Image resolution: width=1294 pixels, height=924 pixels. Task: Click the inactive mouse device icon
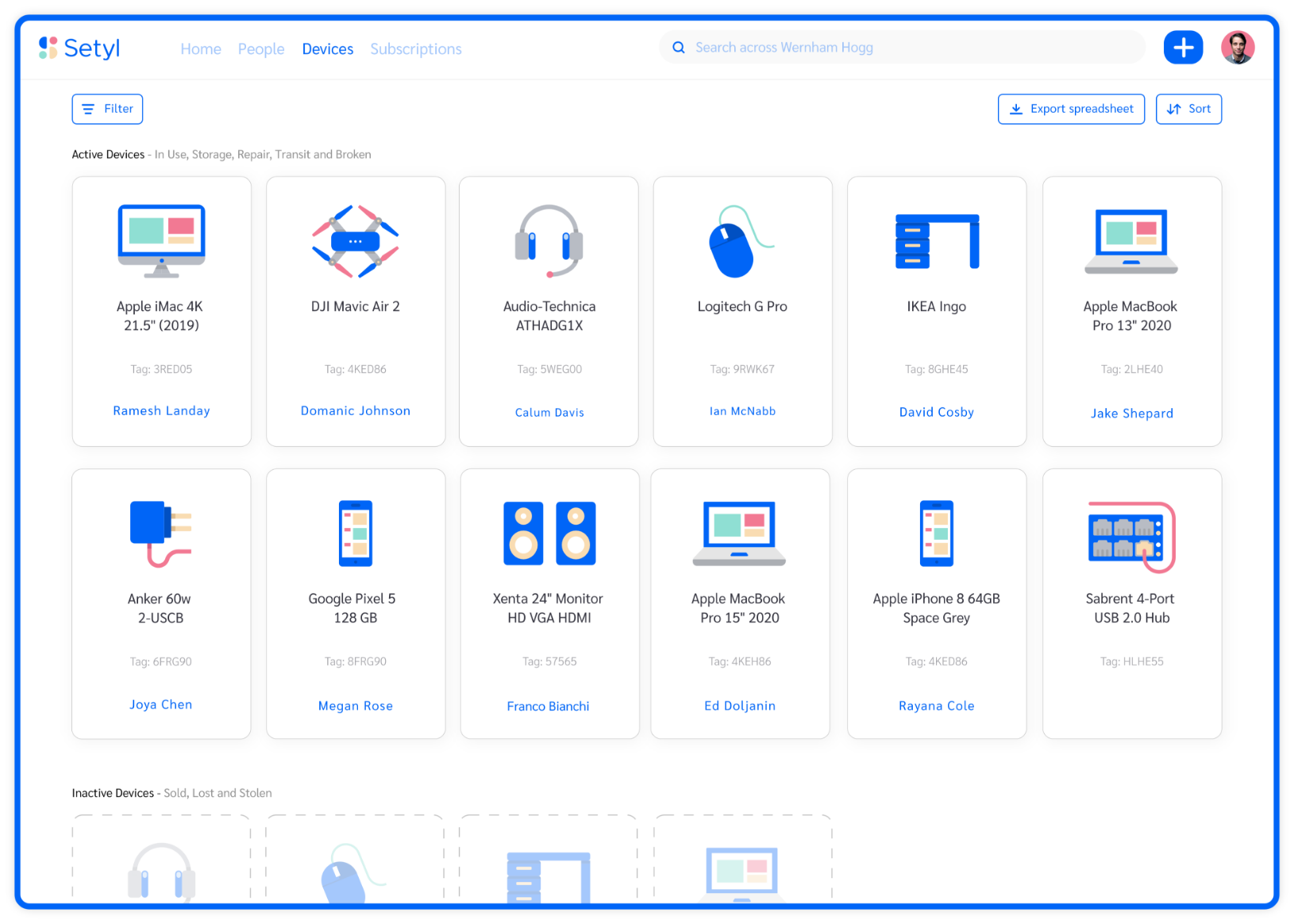353,872
